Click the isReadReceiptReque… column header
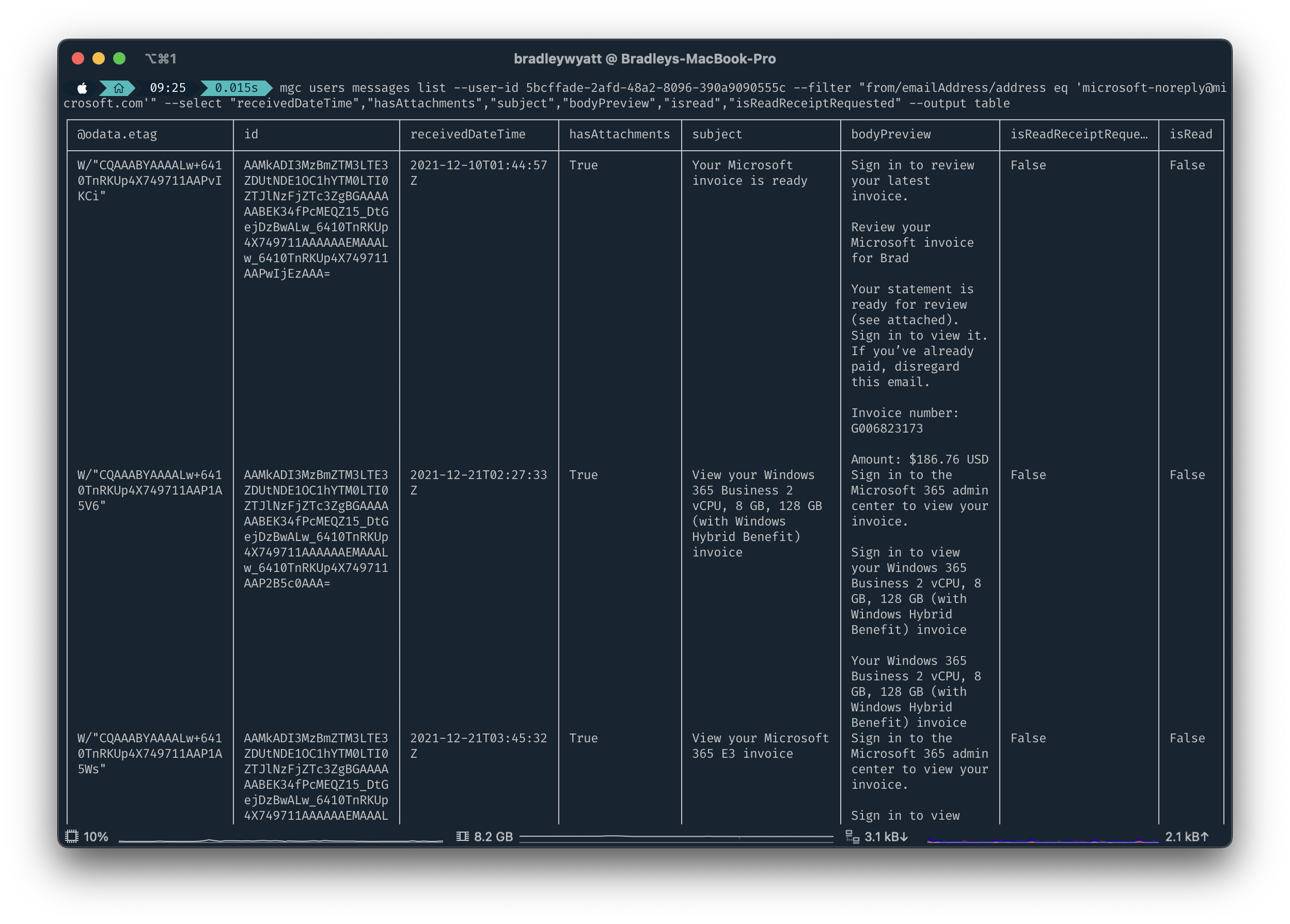Viewport: 1290px width, 924px height. tap(1079, 134)
